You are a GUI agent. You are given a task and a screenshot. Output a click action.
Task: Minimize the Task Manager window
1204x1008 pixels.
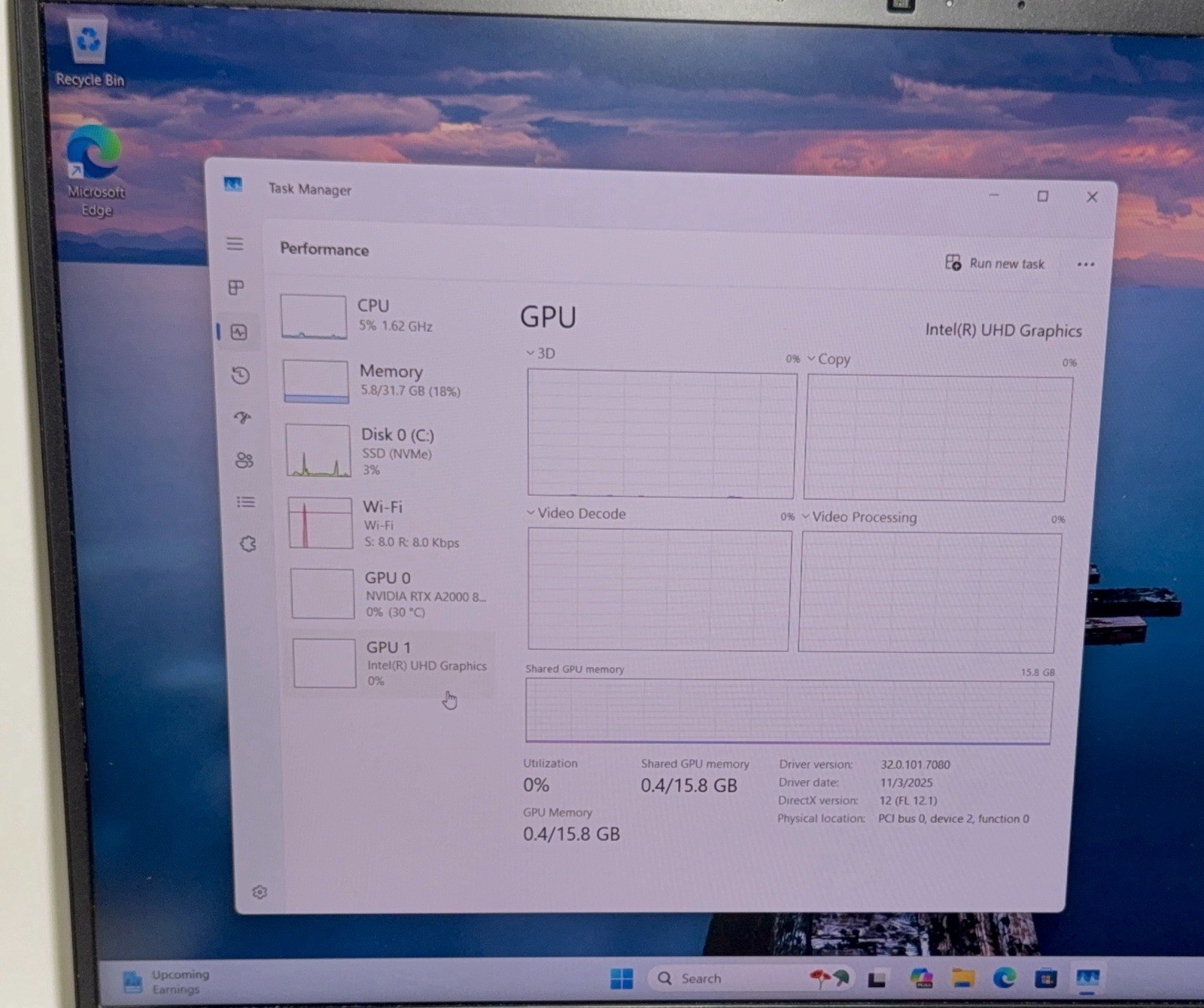click(x=993, y=195)
